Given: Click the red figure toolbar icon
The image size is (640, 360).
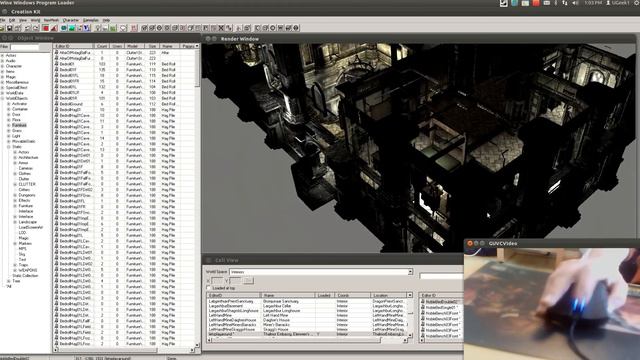Looking at the screenshot, I should pyautogui.click(x=133, y=28).
